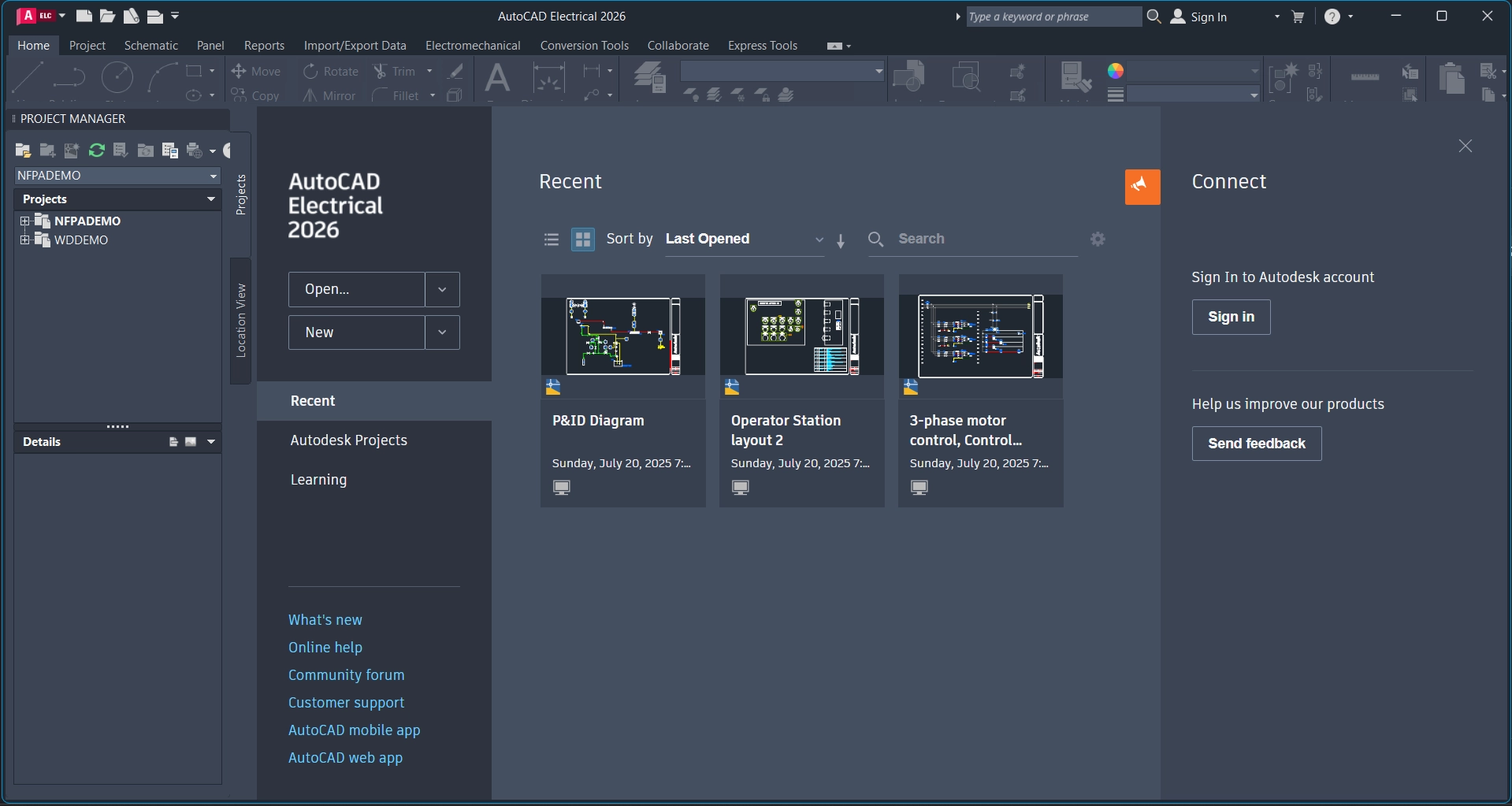Expand the NFPADEMO project tree node

(24, 221)
